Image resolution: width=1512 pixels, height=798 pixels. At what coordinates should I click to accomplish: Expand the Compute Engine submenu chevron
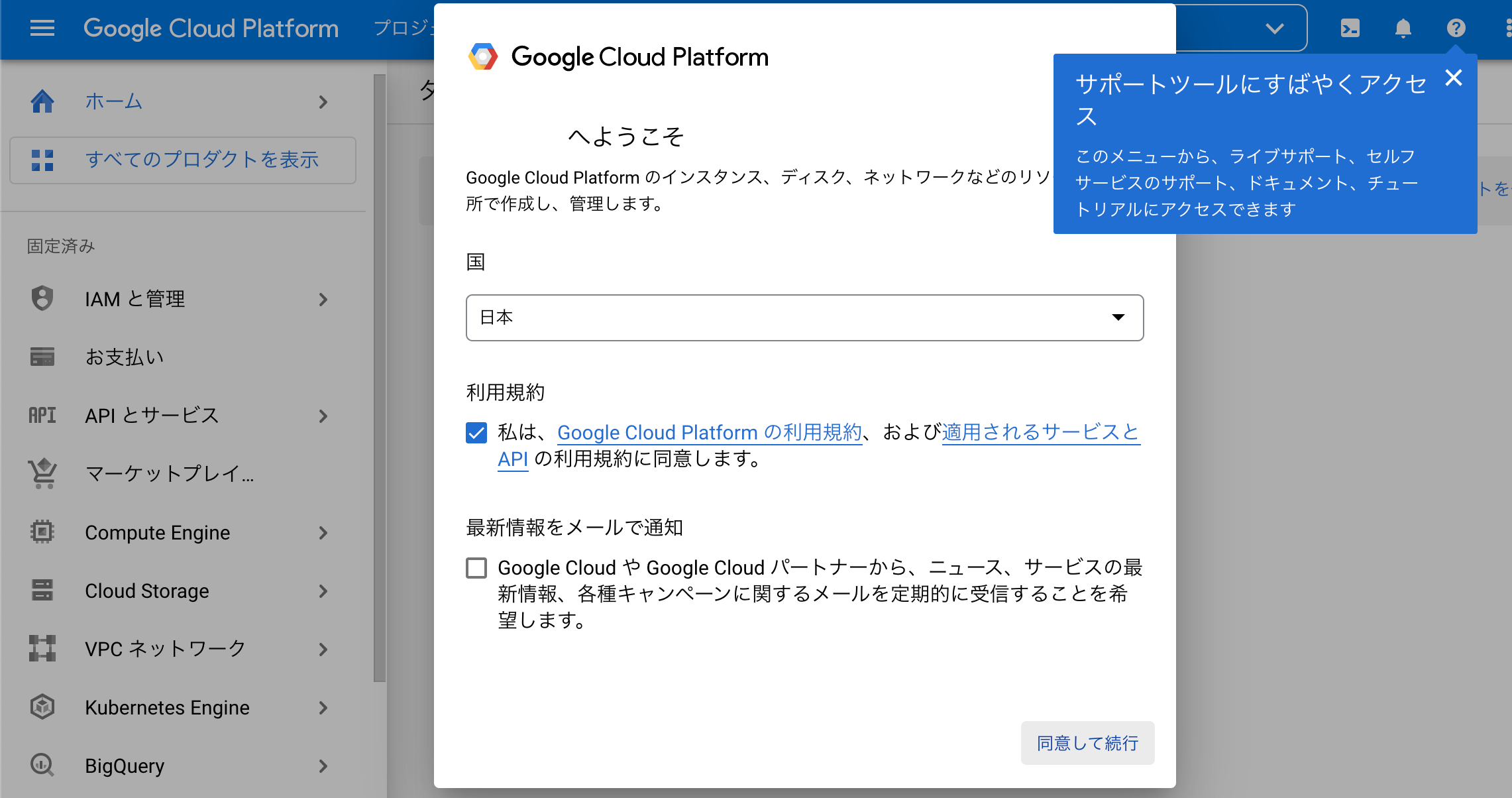(x=323, y=533)
